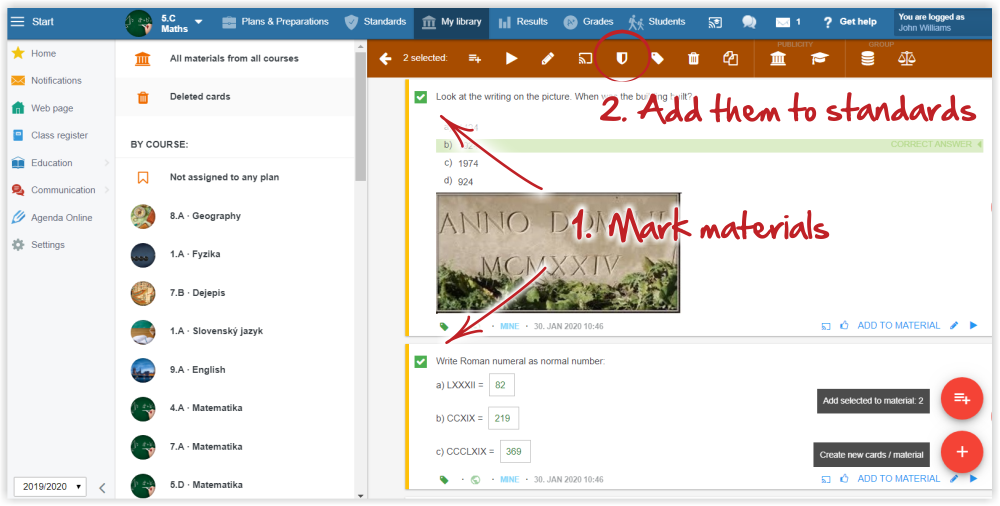Click the screen cast icon in header
Viewport: 1000px width, 506px height.
[715, 22]
